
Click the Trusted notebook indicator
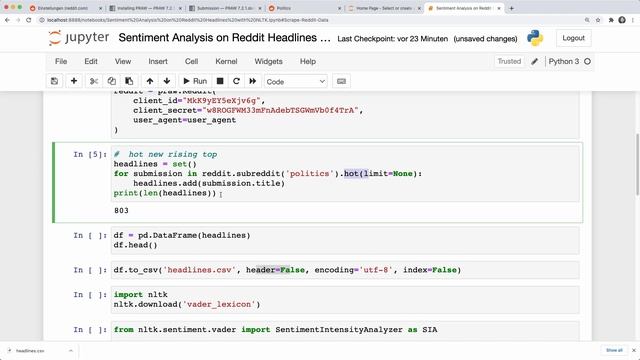pyautogui.click(x=509, y=61)
